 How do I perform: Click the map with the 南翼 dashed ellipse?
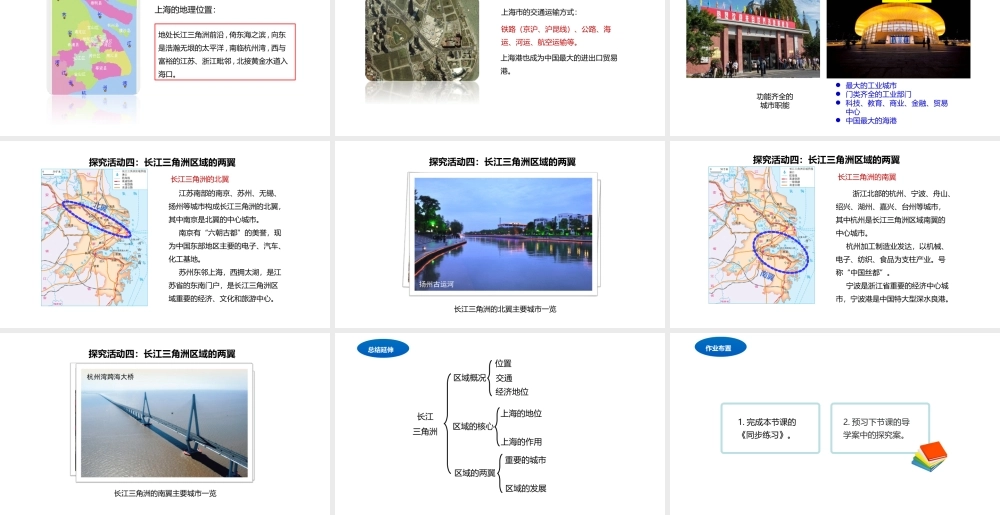pos(761,235)
